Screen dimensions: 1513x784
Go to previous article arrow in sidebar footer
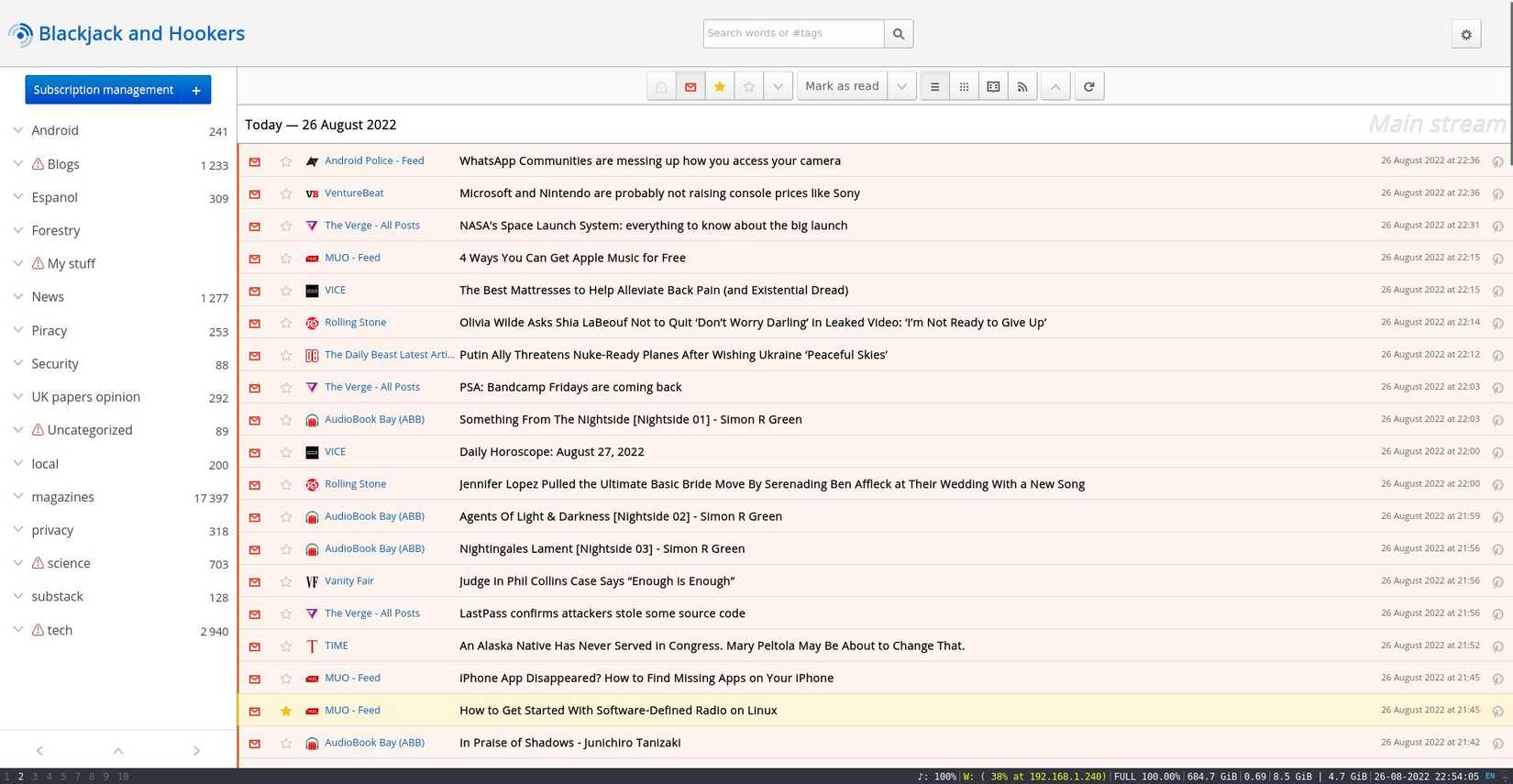(39, 750)
